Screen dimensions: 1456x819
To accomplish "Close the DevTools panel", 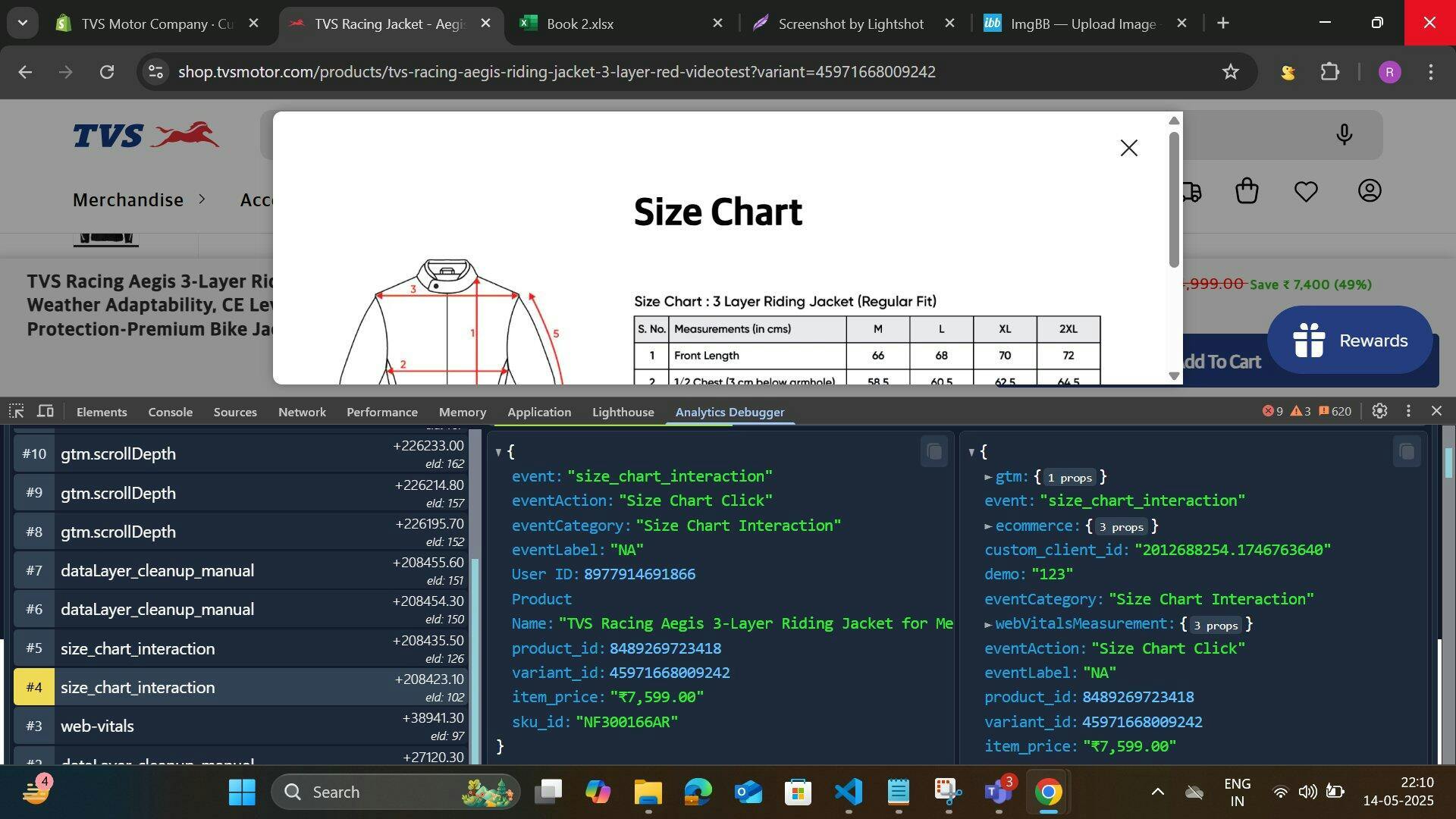I will (x=1436, y=411).
